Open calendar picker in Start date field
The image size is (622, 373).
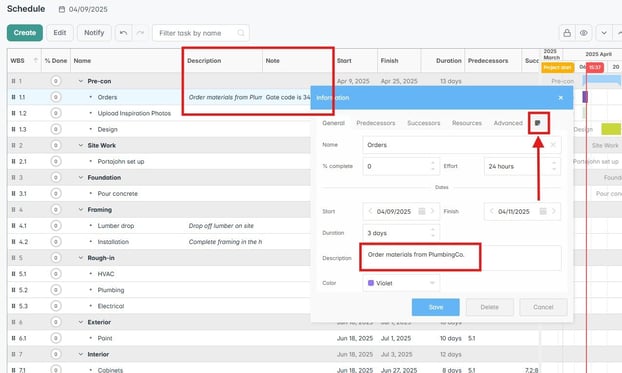click(x=422, y=211)
